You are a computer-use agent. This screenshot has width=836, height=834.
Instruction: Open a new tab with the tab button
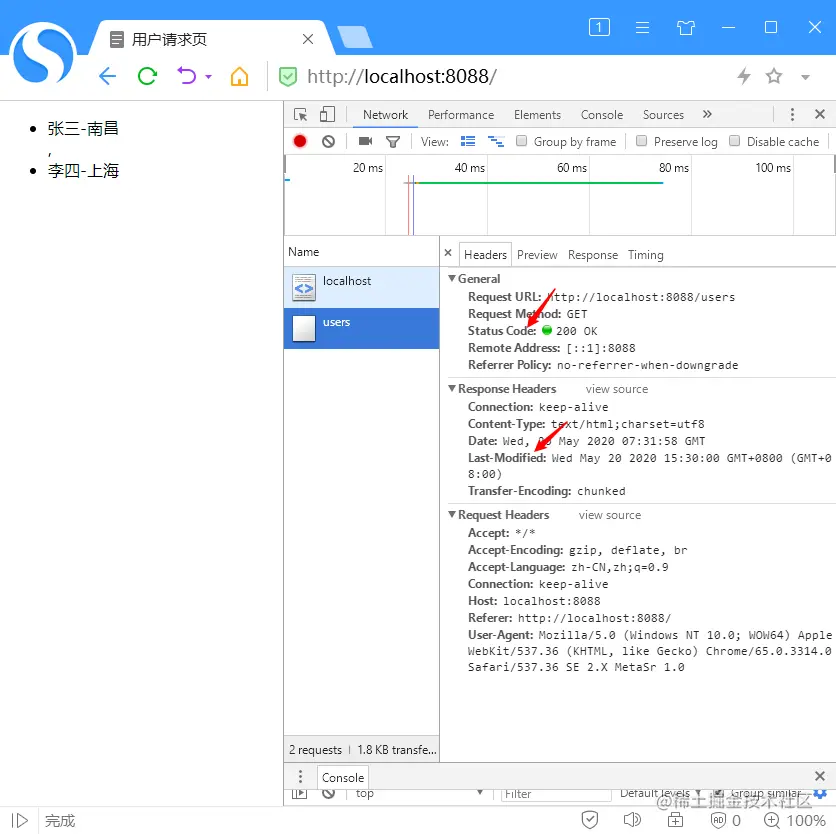click(354, 37)
